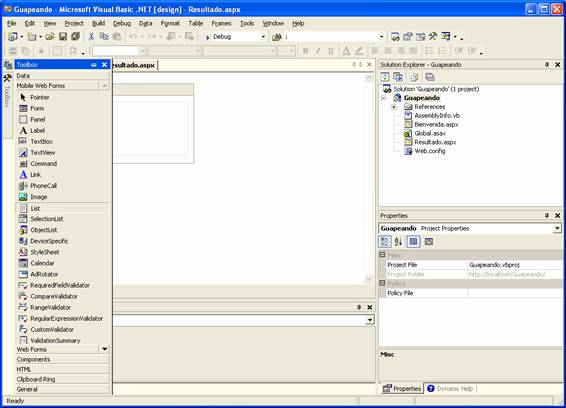
Task: Select the PhoneCall control
Action: coord(62,186)
